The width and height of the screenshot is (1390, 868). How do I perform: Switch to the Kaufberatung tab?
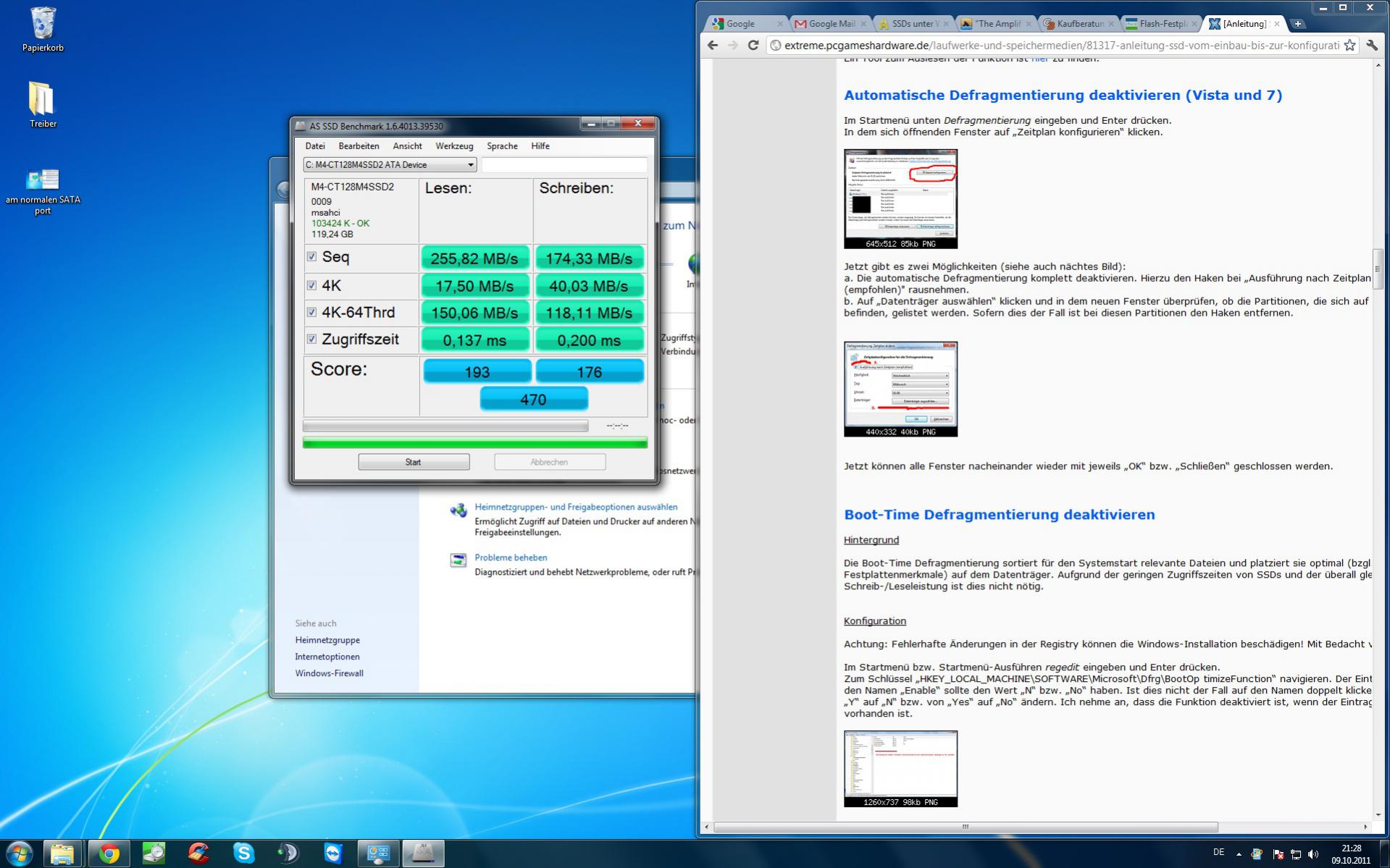click(1079, 24)
